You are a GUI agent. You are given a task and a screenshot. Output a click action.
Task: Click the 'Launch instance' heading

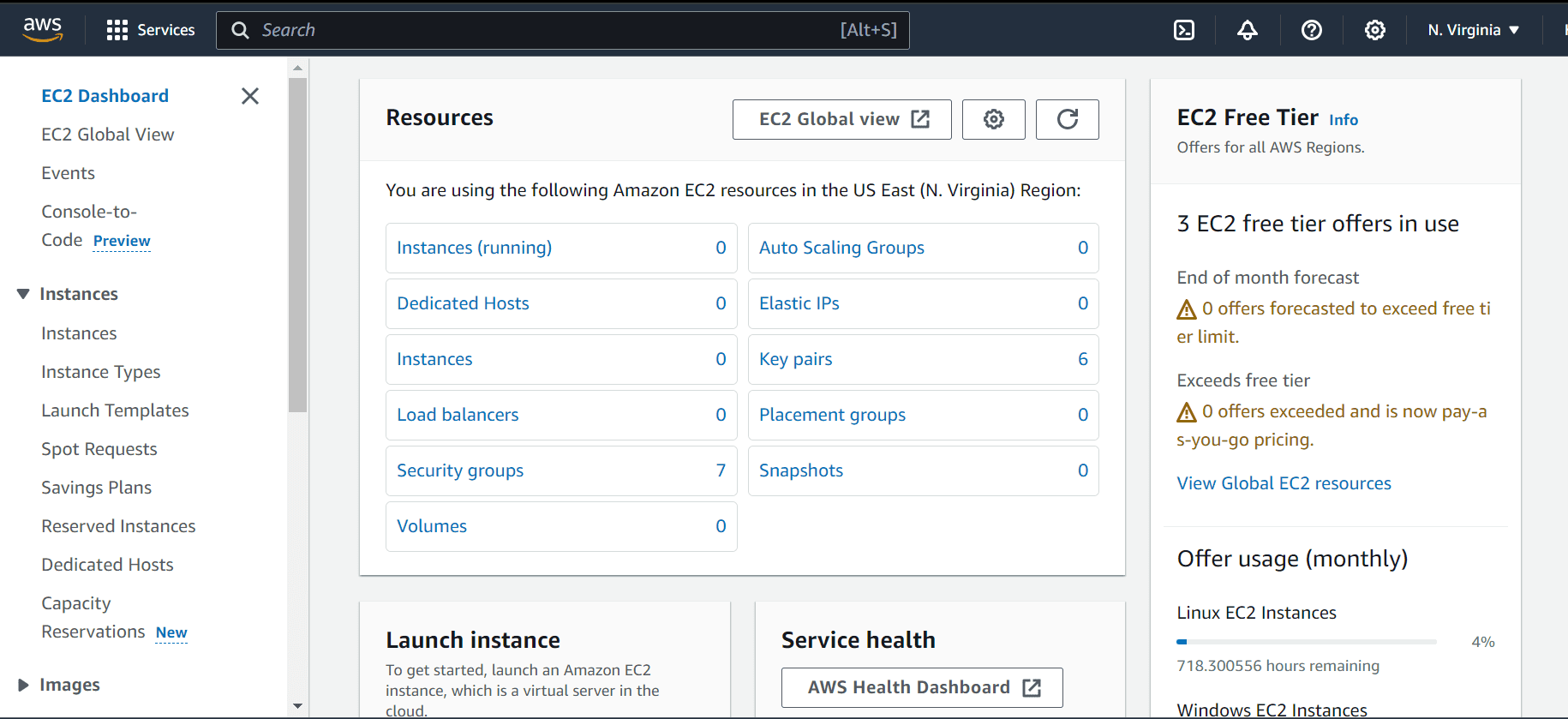click(x=473, y=640)
